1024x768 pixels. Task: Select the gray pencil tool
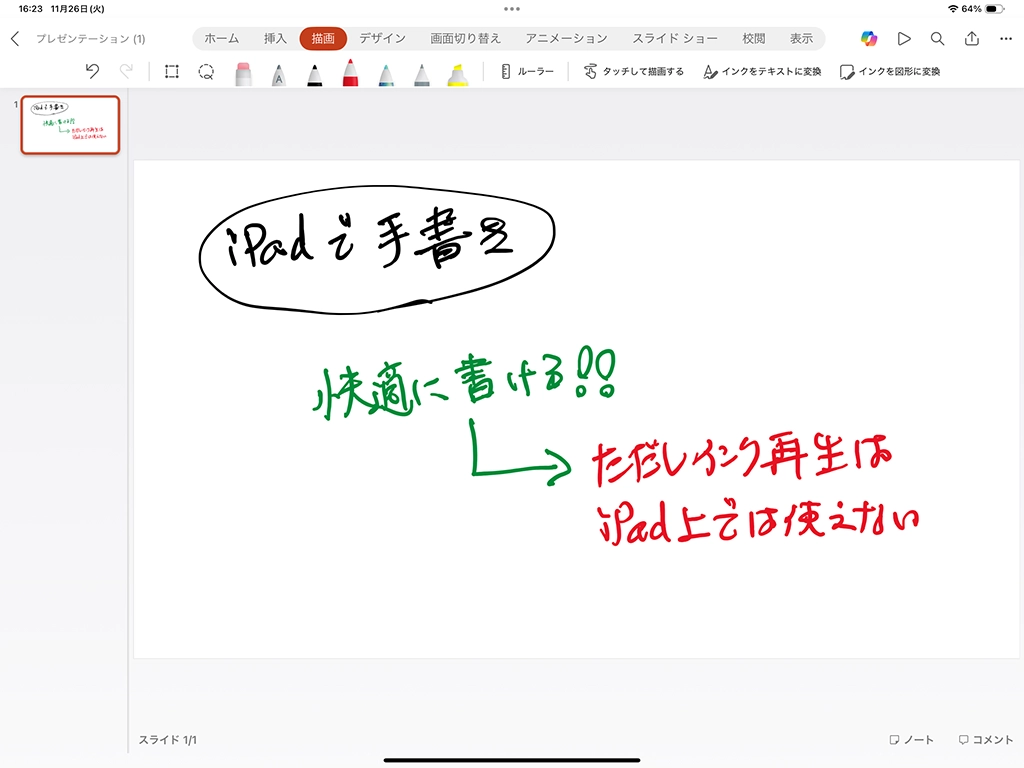click(422, 74)
